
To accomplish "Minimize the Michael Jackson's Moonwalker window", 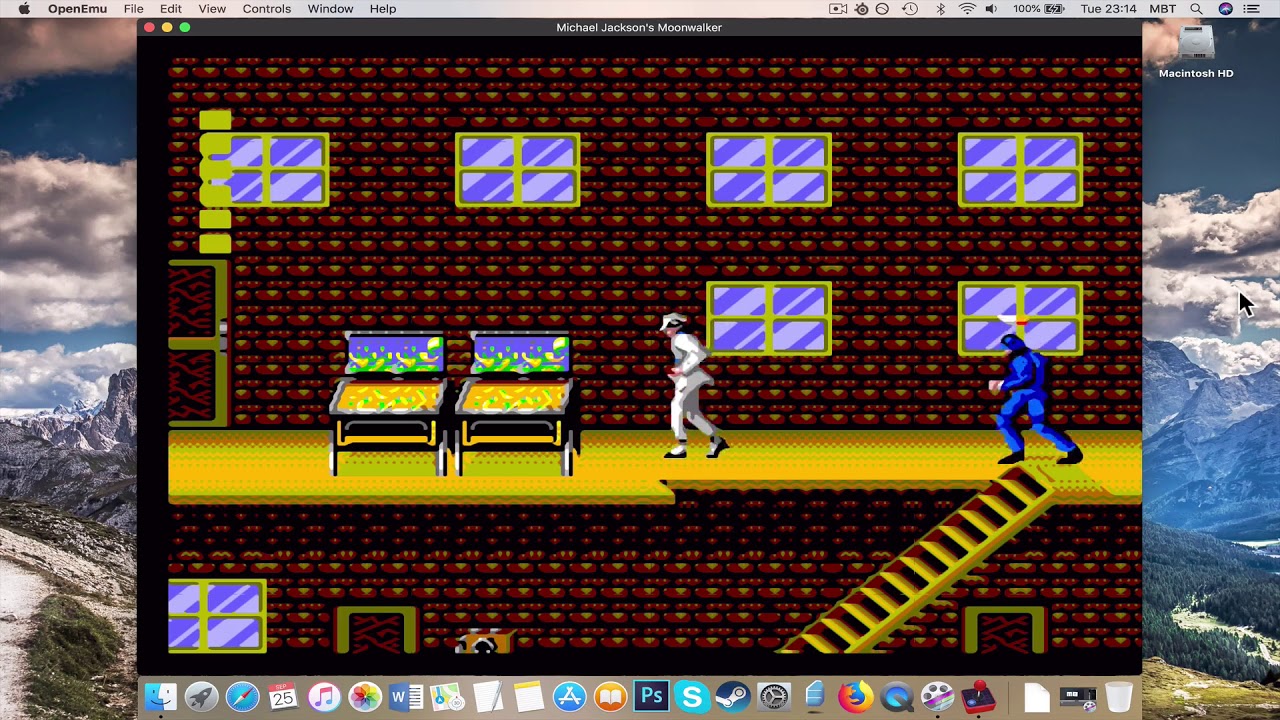I will (167, 27).
